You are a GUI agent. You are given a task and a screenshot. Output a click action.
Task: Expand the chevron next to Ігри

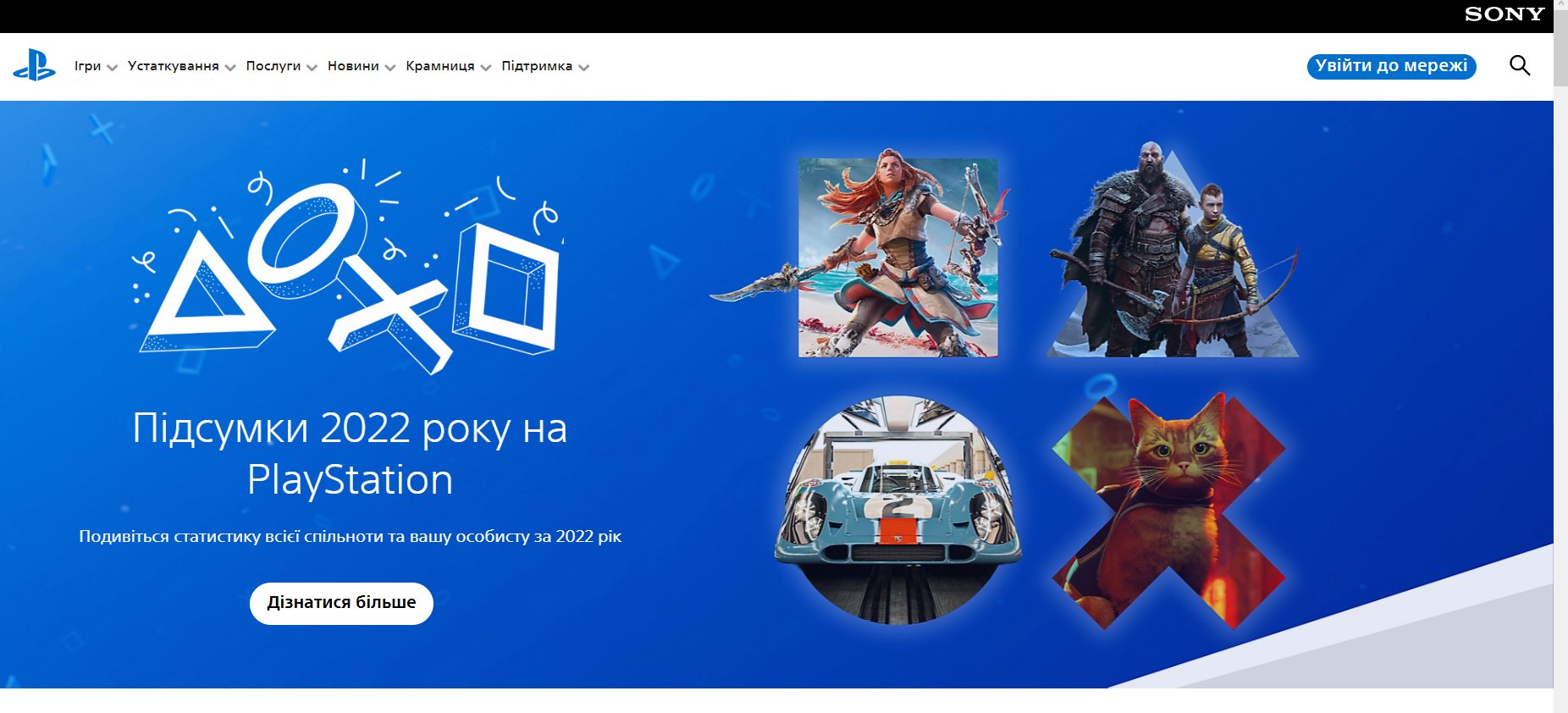pos(112,68)
